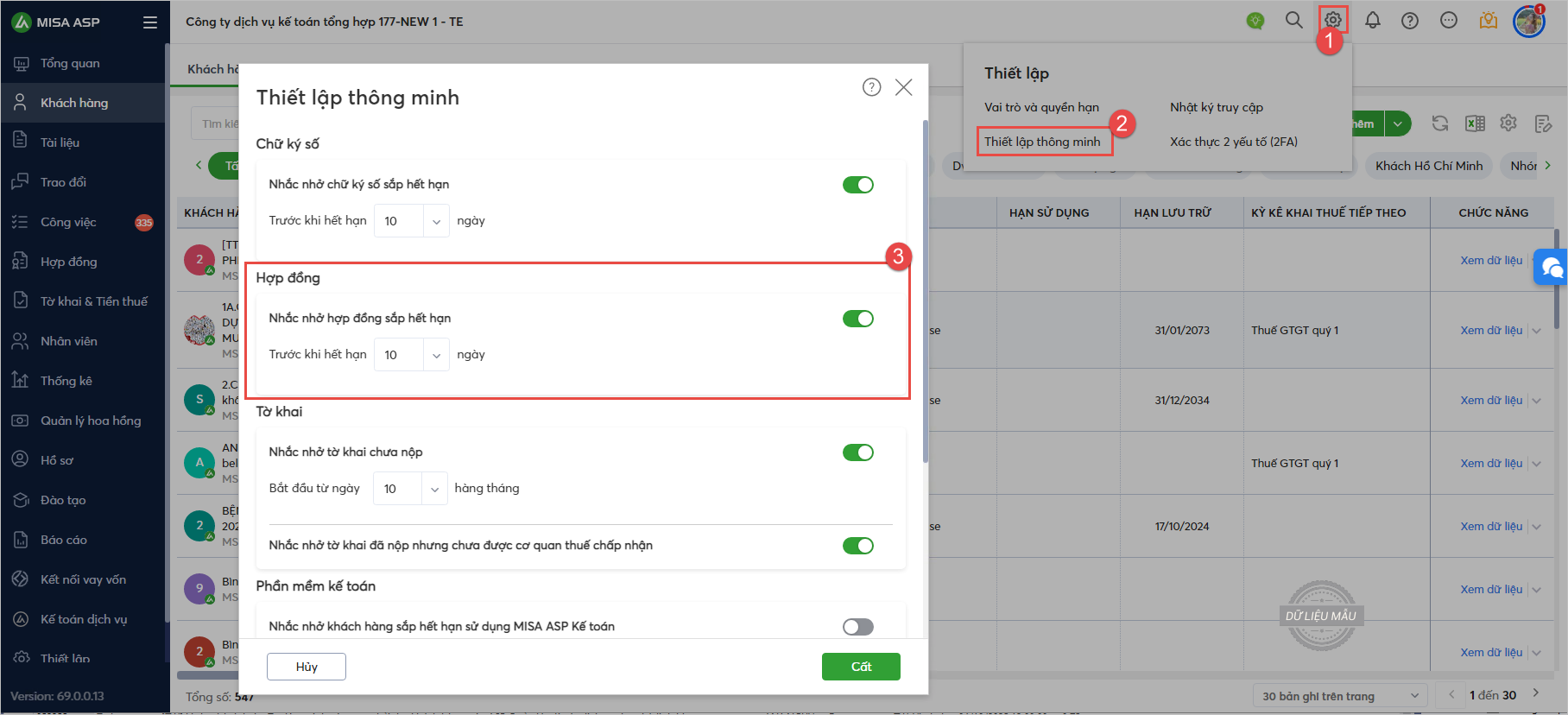Open help question mark in top bar
Viewport: 1568px width, 715px height.
click(1410, 20)
